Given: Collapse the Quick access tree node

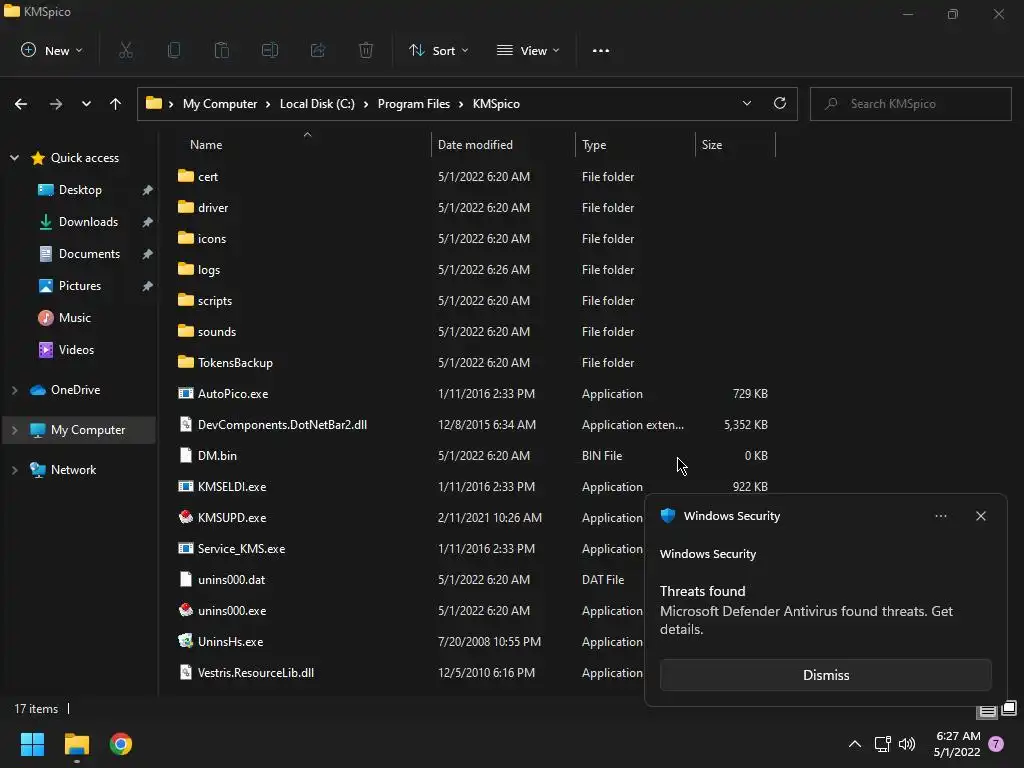Looking at the screenshot, I should click(14, 158).
